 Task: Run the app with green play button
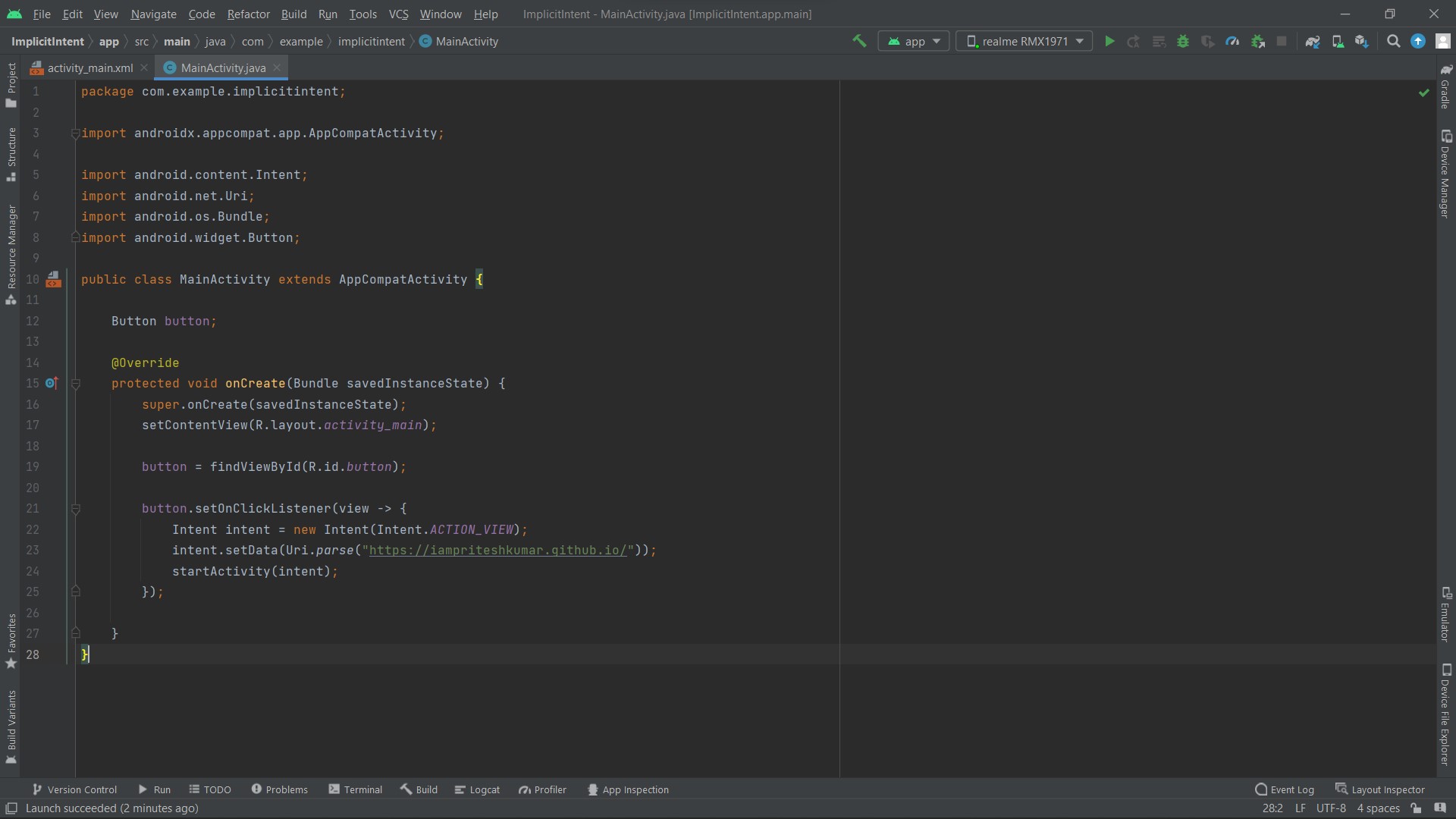(x=1109, y=41)
